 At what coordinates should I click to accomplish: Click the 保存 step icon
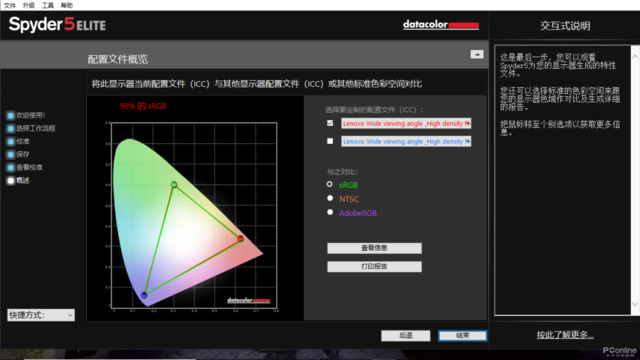[x=11, y=154]
